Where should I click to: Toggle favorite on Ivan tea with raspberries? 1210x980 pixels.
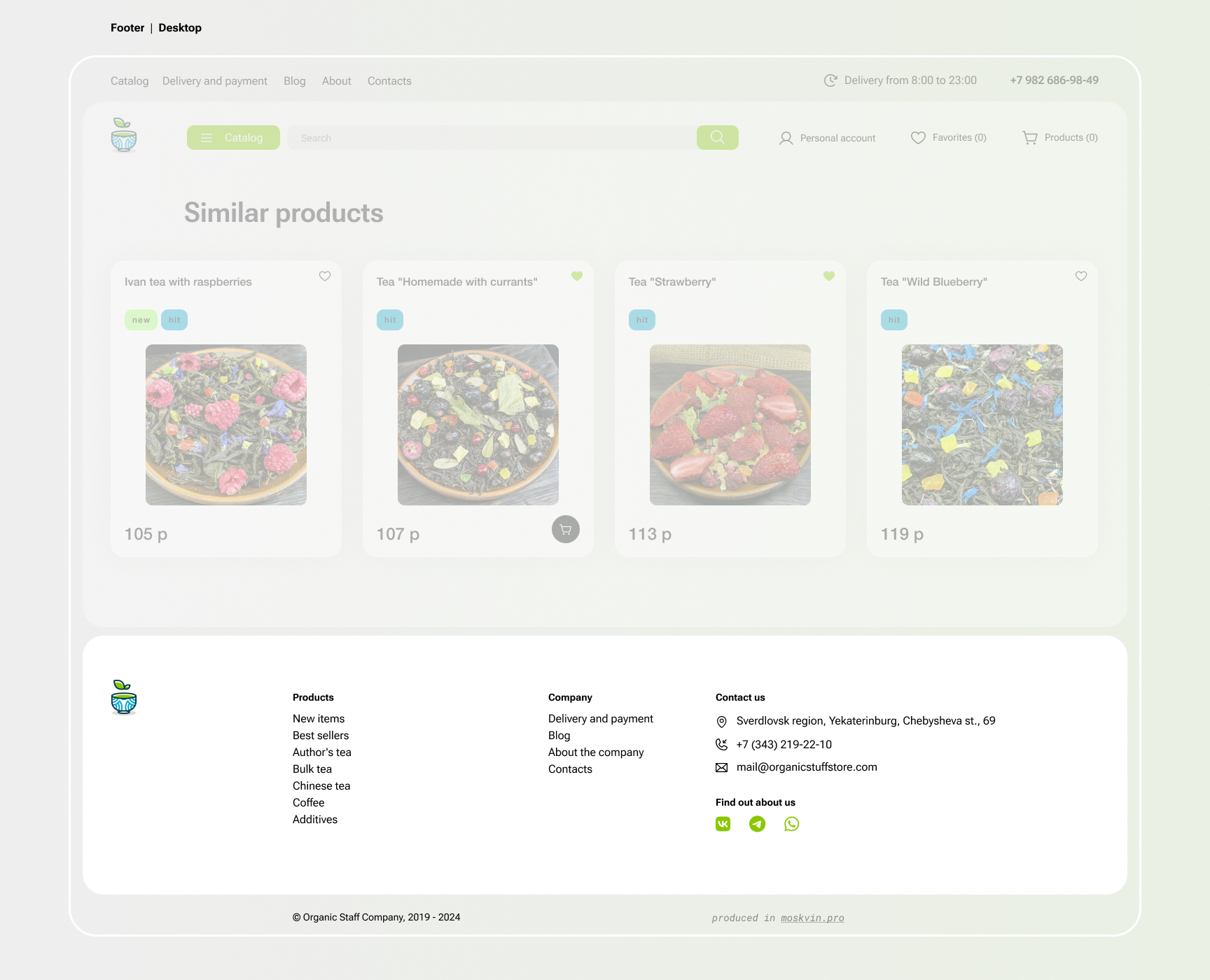click(325, 276)
